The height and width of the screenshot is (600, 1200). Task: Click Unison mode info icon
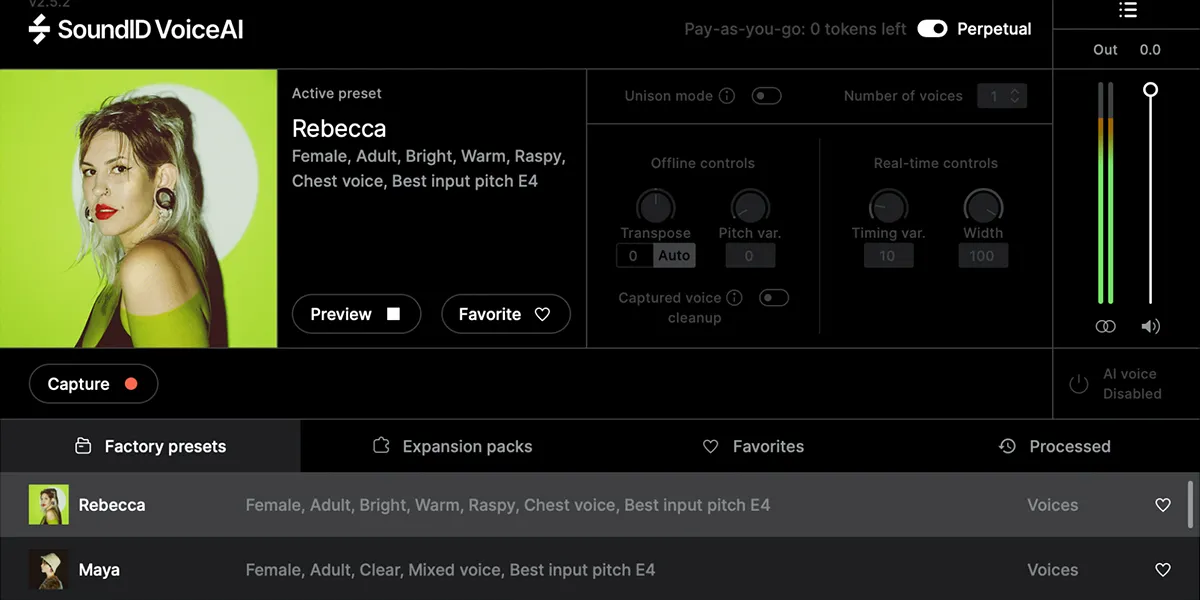tap(727, 96)
